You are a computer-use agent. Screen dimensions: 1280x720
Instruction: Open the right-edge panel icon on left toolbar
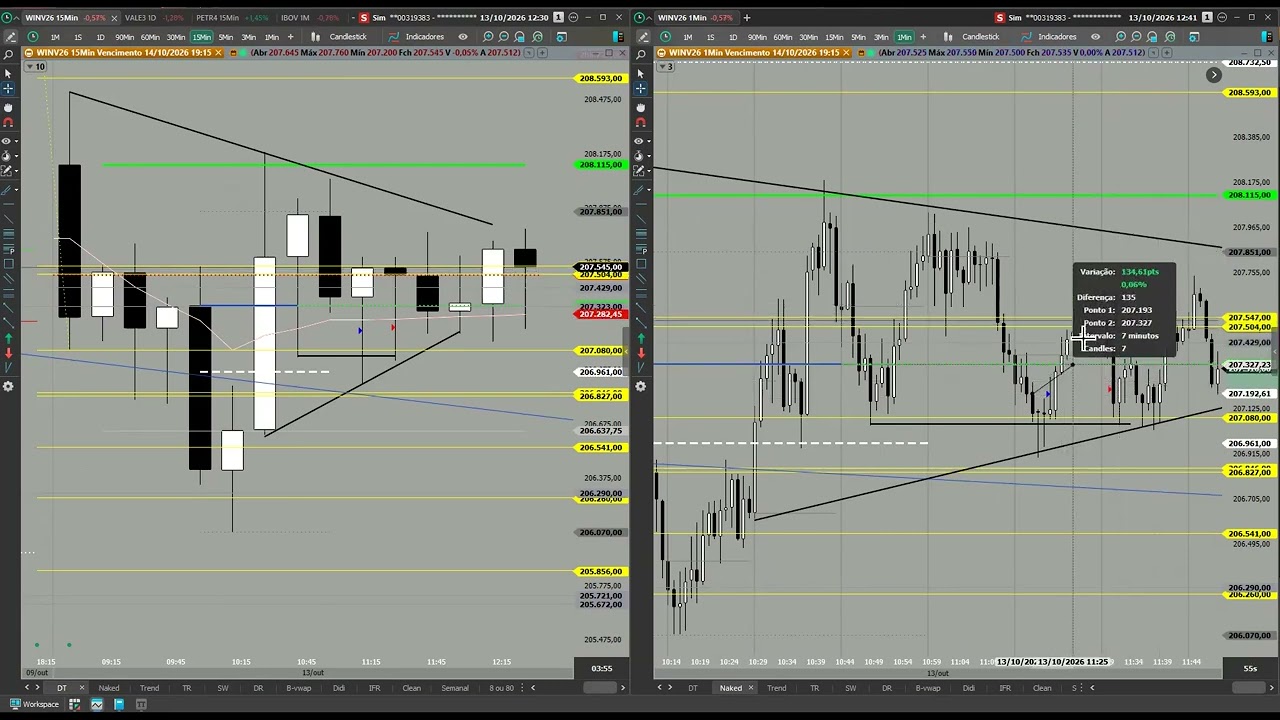pyautogui.click(x=620, y=37)
